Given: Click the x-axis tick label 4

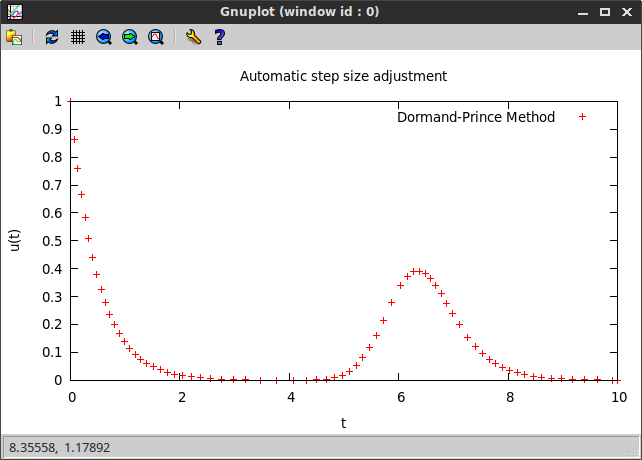Looking at the screenshot, I should pos(291,397).
